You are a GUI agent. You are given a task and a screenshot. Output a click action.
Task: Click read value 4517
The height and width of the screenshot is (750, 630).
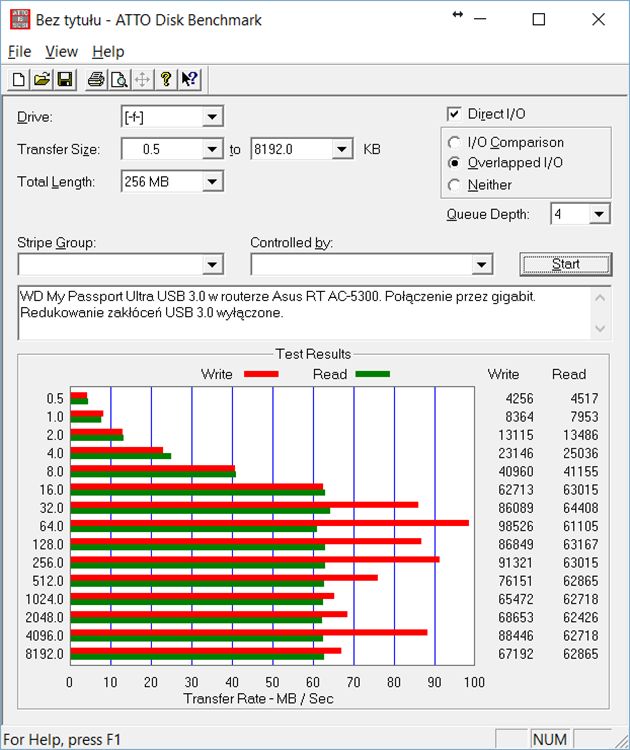pyautogui.click(x=584, y=398)
